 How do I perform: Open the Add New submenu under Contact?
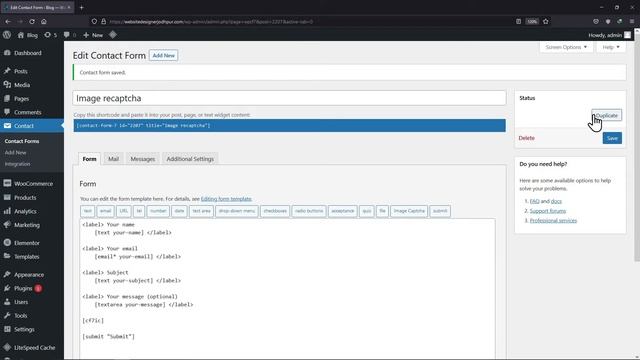16,153
